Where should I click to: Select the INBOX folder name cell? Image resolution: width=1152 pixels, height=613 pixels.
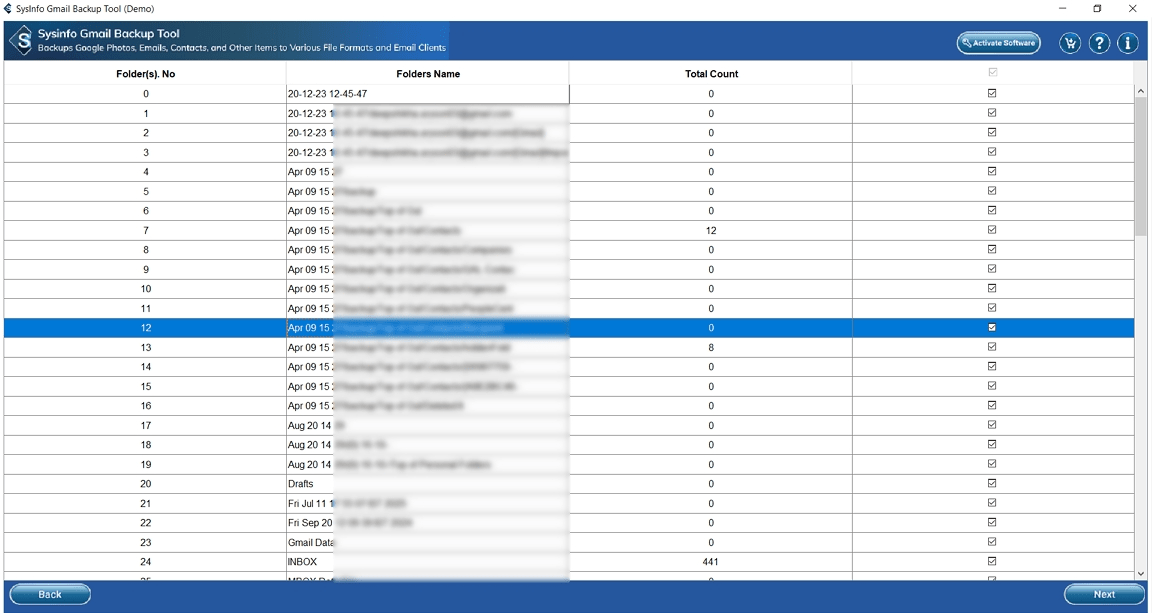(x=428, y=562)
